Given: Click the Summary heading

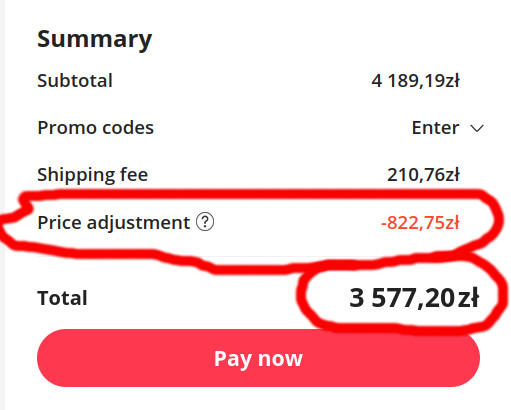Looking at the screenshot, I should (x=95, y=39).
